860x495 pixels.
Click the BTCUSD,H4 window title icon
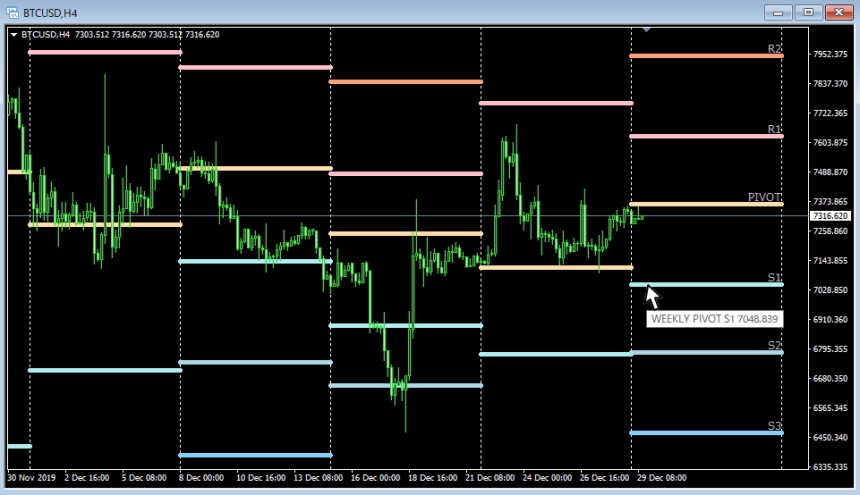(12, 13)
